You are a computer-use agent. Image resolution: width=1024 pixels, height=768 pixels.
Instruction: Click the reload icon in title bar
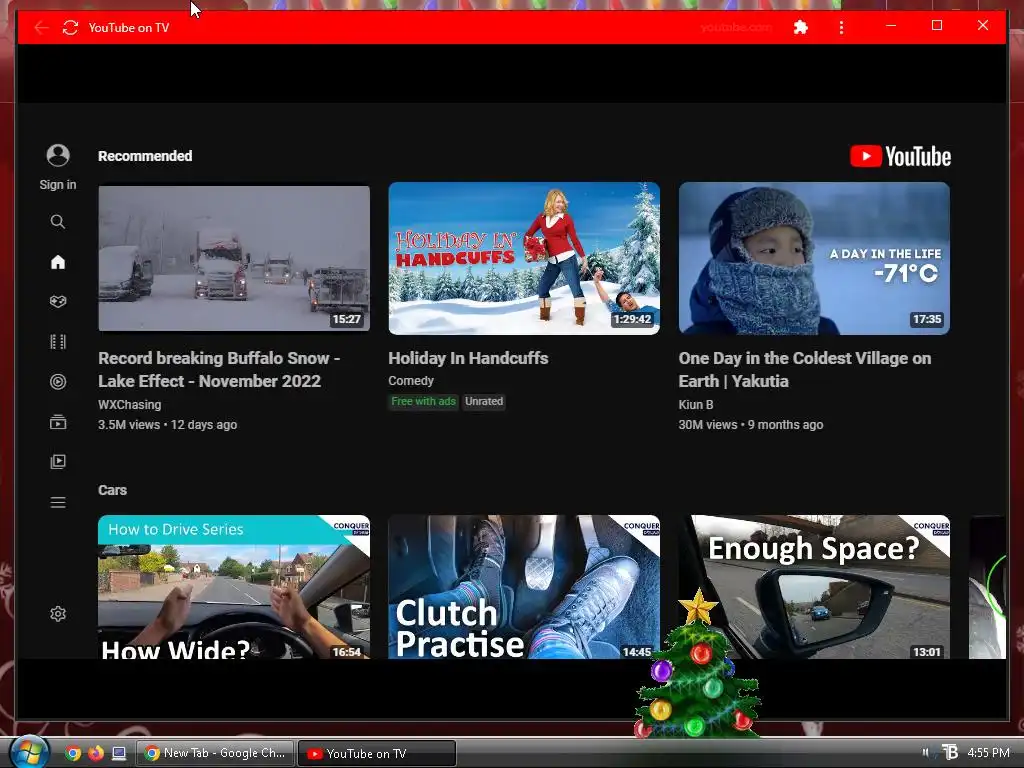coord(70,27)
